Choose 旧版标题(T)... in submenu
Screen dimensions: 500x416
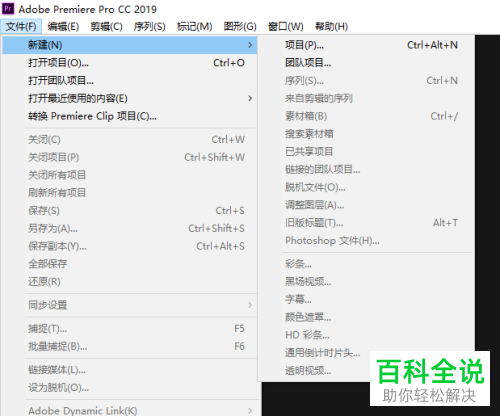(367, 223)
